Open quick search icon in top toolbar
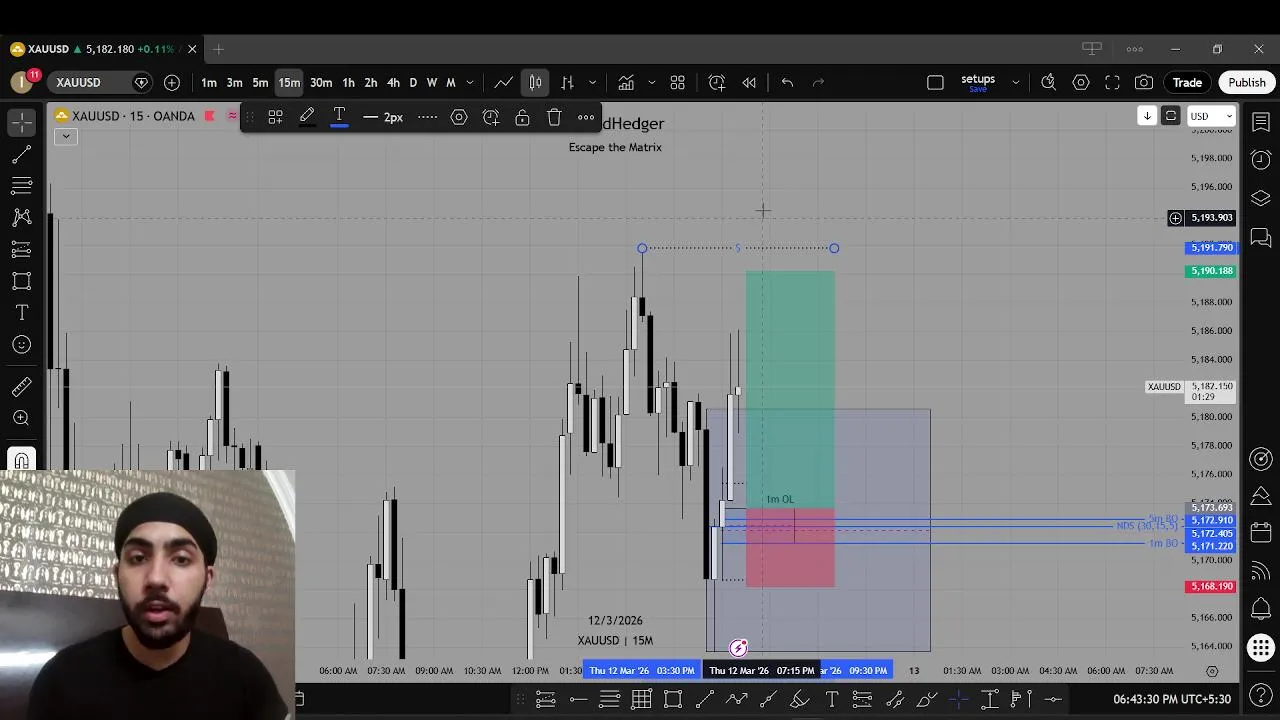Viewport: 1280px width, 720px height. click(x=1048, y=82)
